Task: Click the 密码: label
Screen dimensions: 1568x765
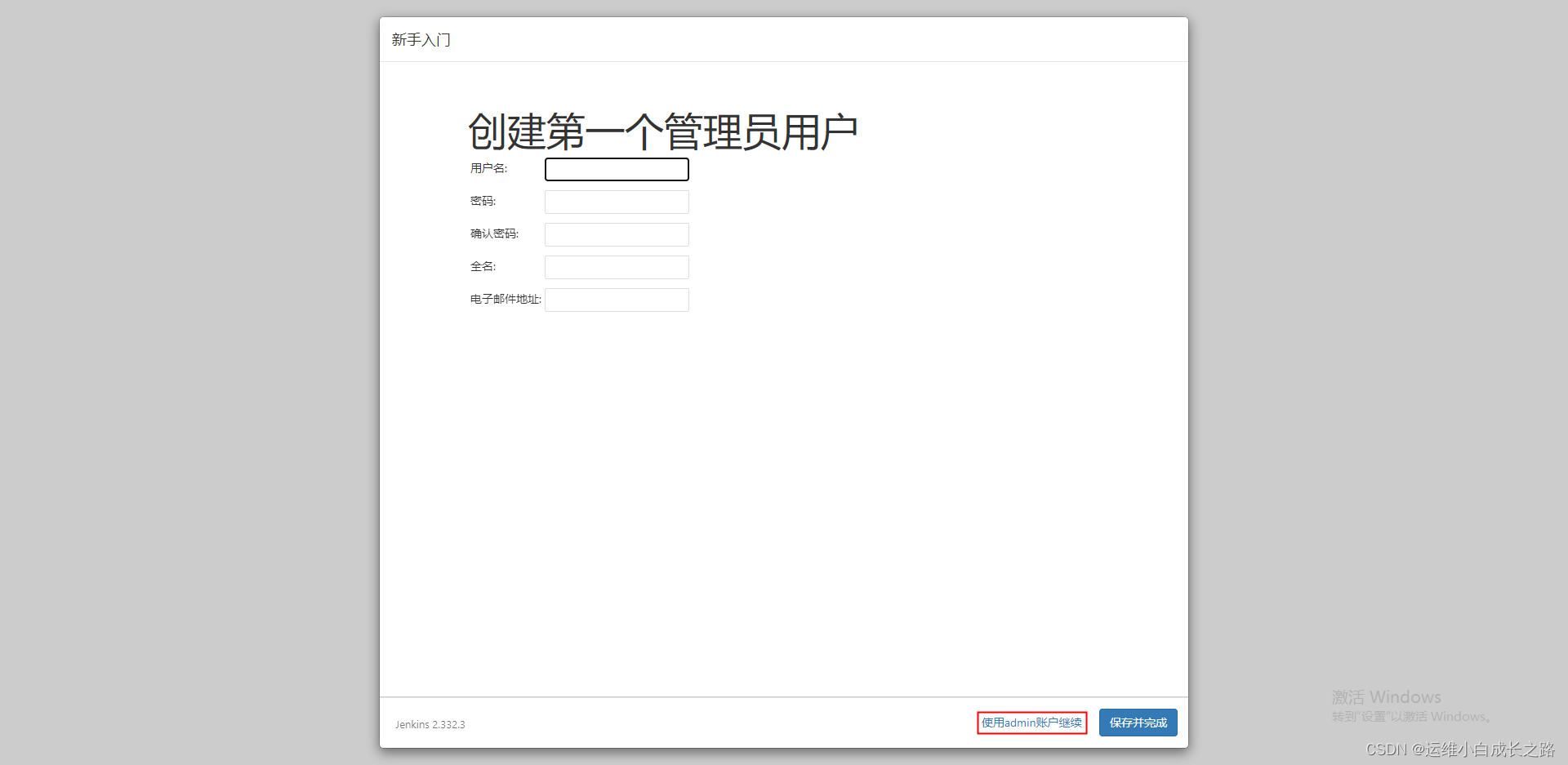Action: [x=483, y=201]
